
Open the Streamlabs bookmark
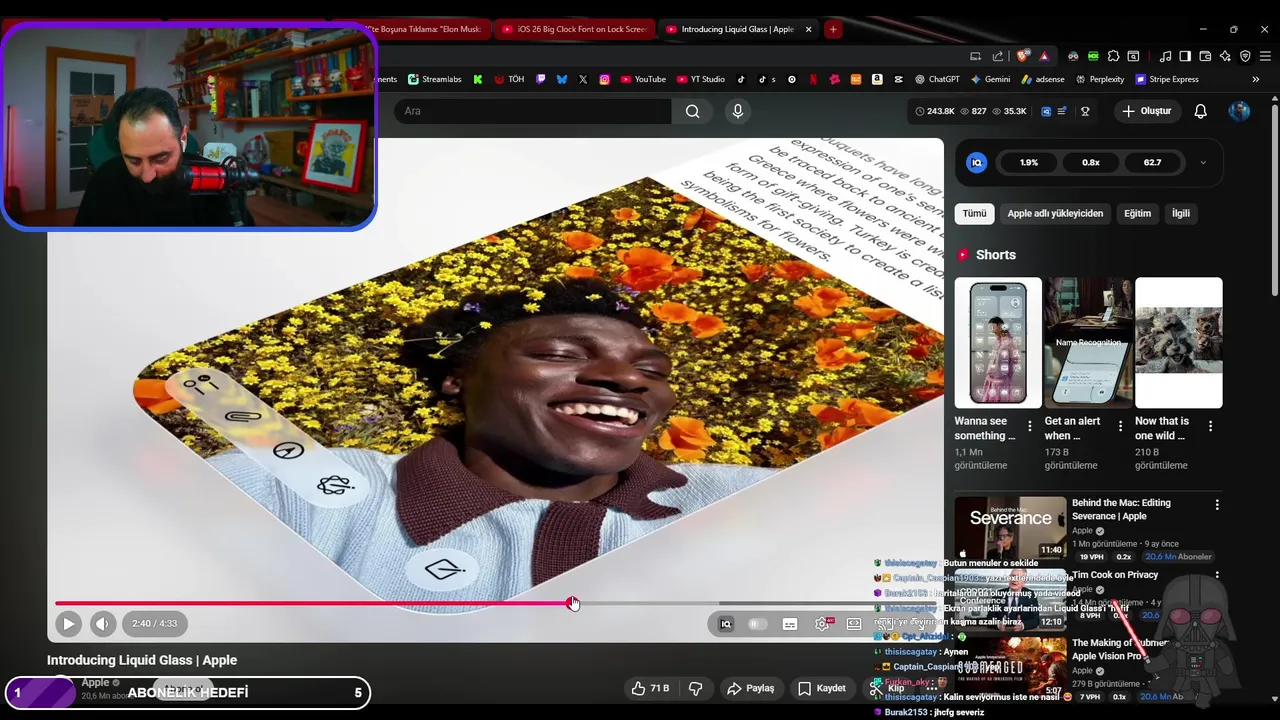434,79
